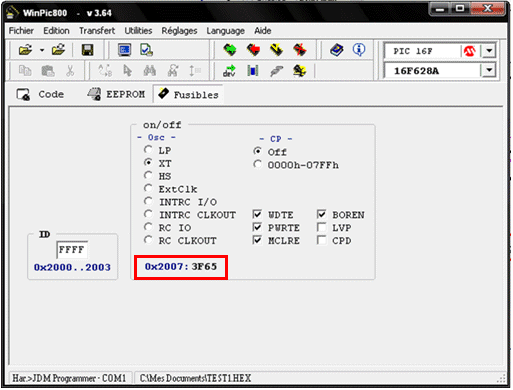Uncheck the BOREN checkbox

pyautogui.click(x=322, y=214)
